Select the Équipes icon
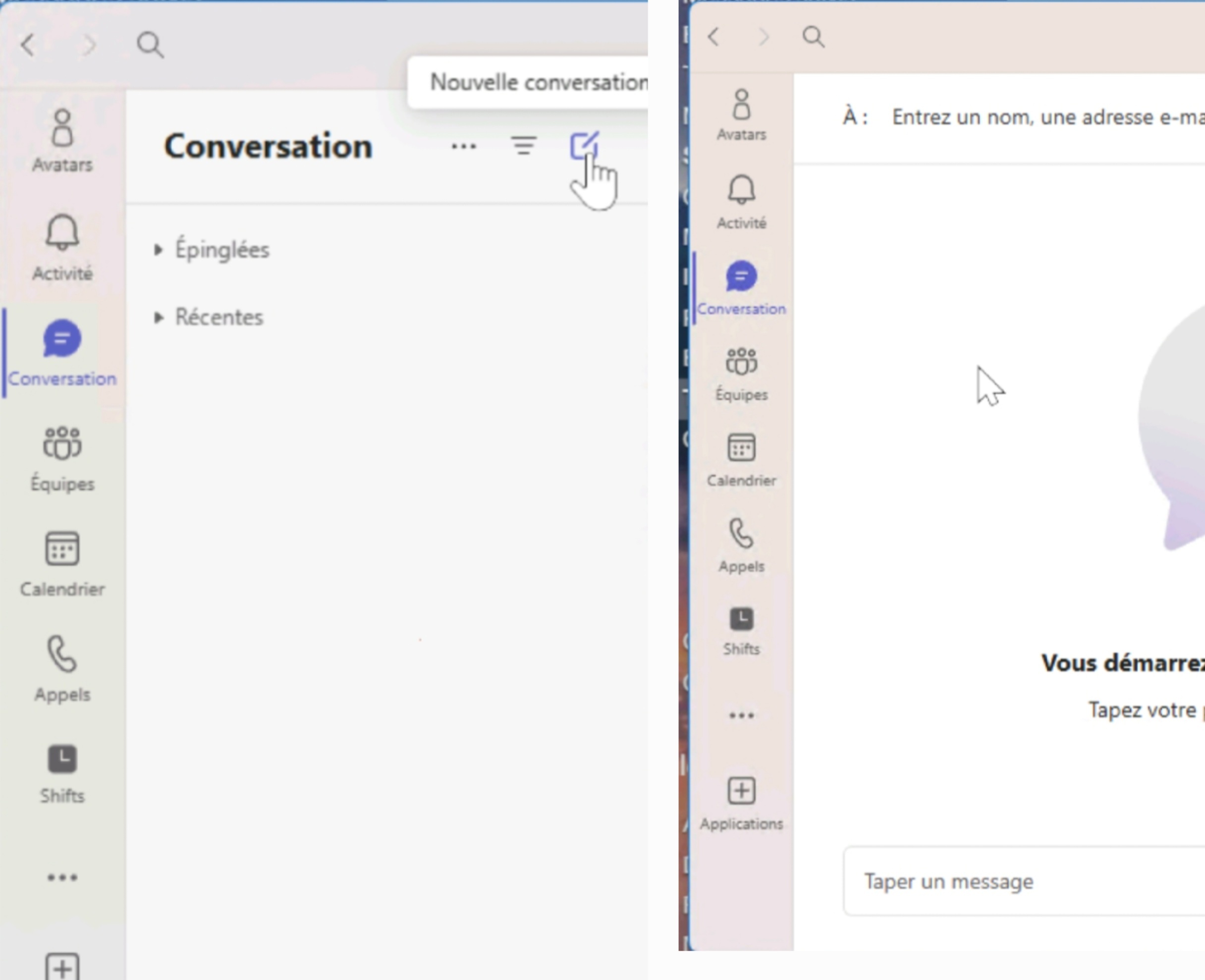1205x980 pixels. (62, 452)
